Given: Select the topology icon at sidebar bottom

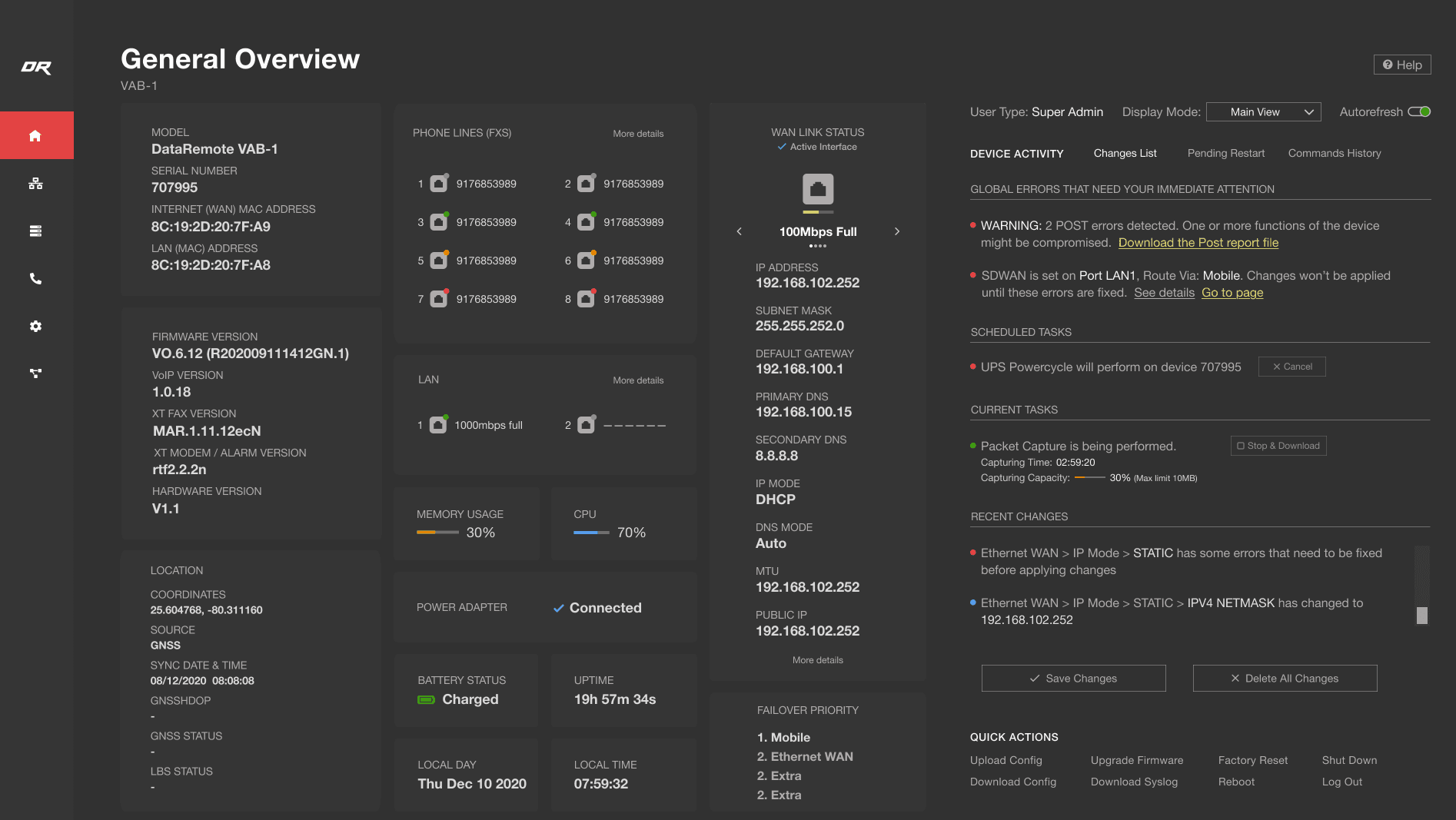Looking at the screenshot, I should tap(35, 373).
